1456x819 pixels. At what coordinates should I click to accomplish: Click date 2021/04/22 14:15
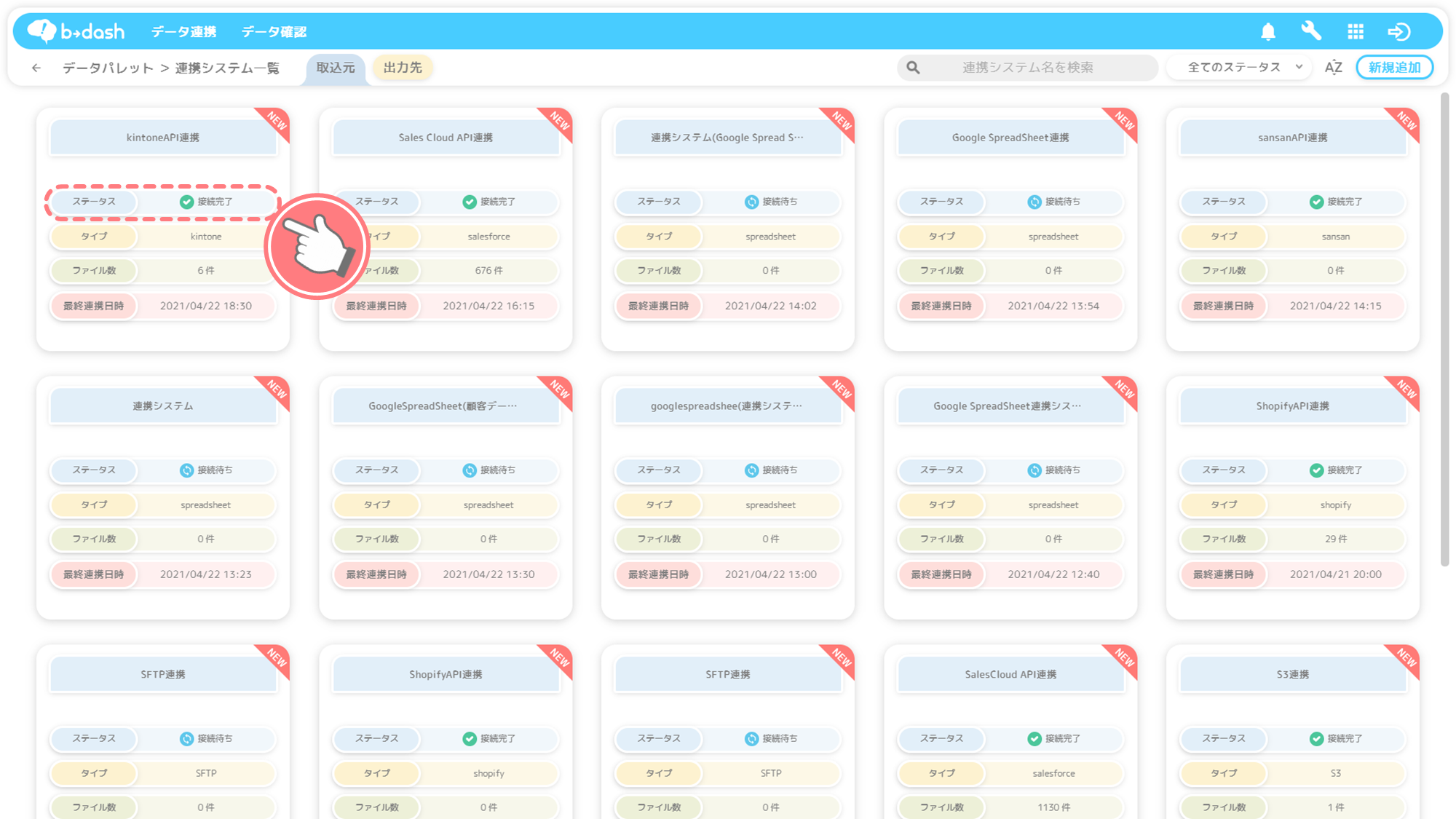(1336, 306)
